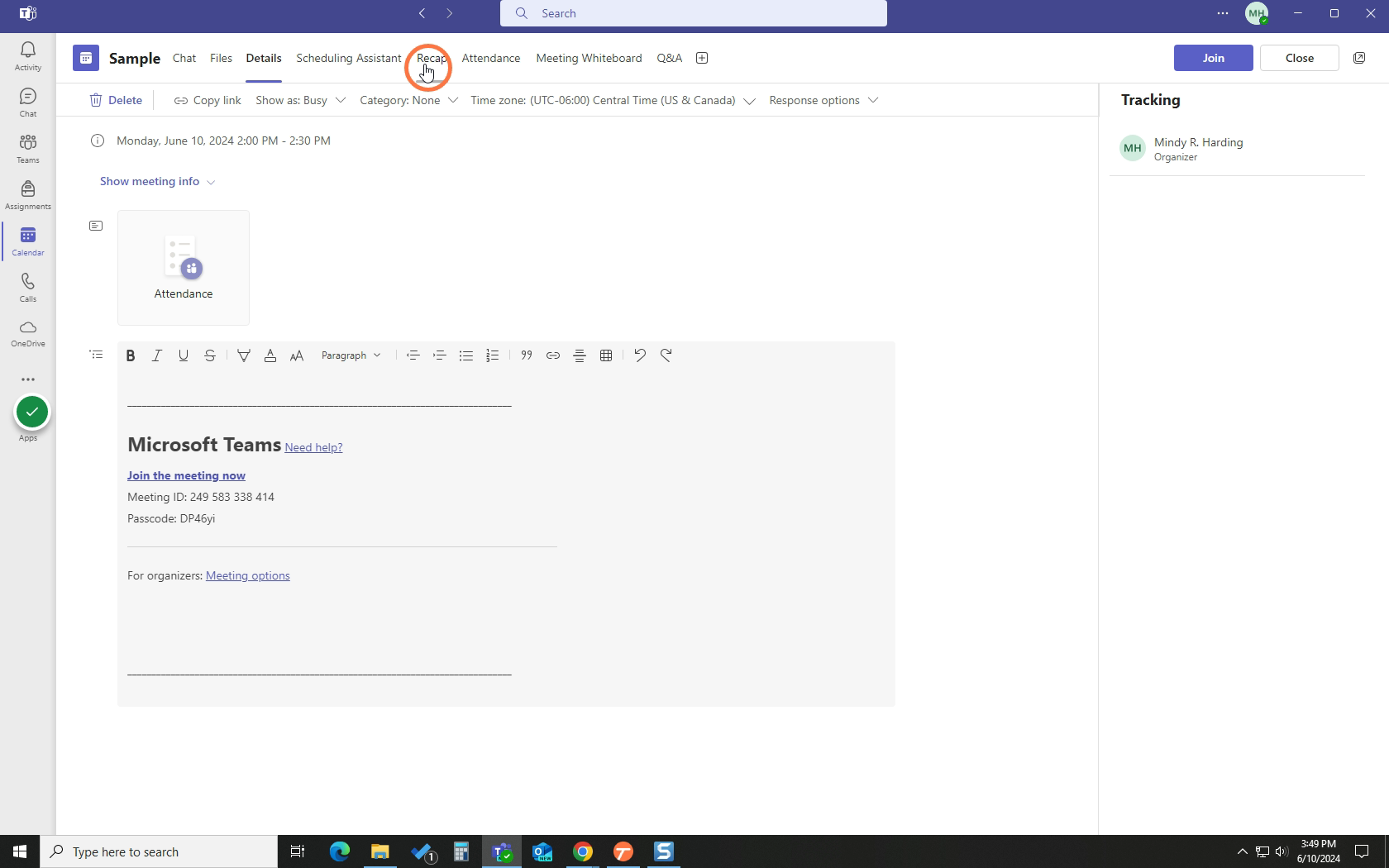Open Assignments from the left rail
This screenshot has width=1389, height=868.
click(27, 195)
